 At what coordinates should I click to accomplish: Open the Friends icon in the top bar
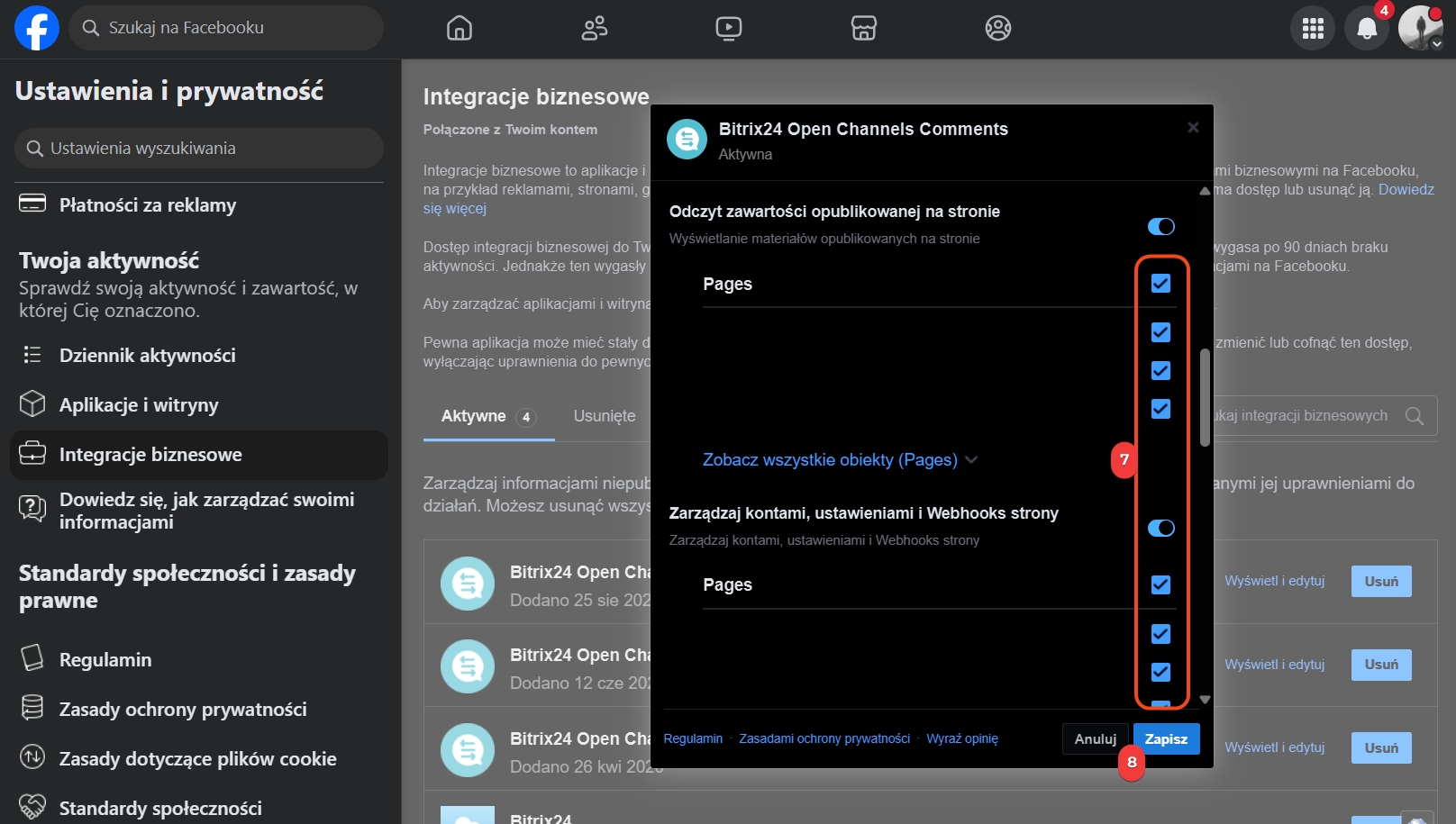(x=595, y=28)
